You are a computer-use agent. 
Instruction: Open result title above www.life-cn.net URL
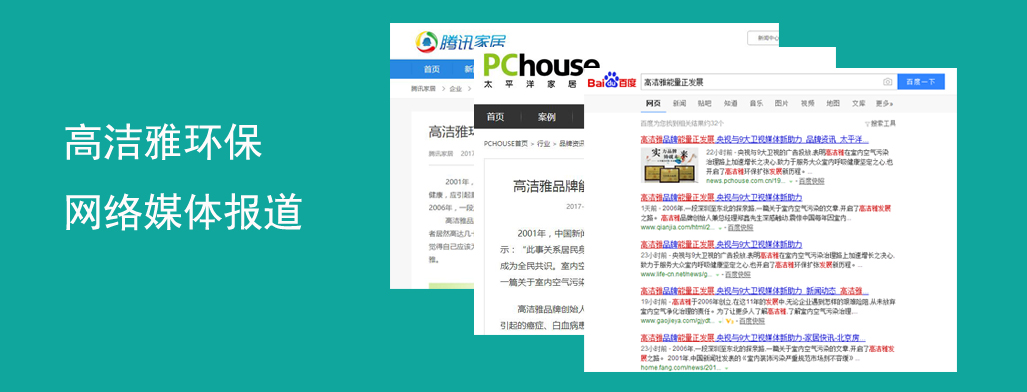pos(720,245)
